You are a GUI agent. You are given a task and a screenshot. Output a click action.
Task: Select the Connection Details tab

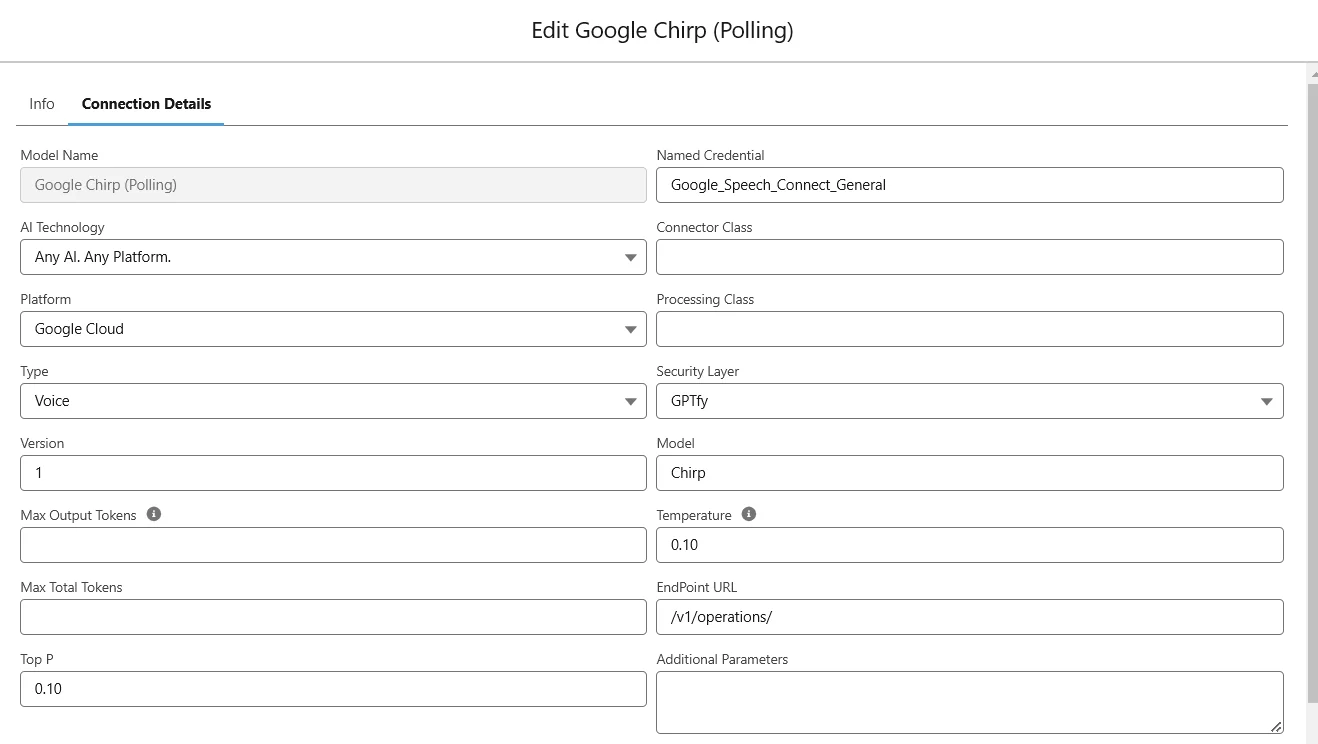click(146, 104)
